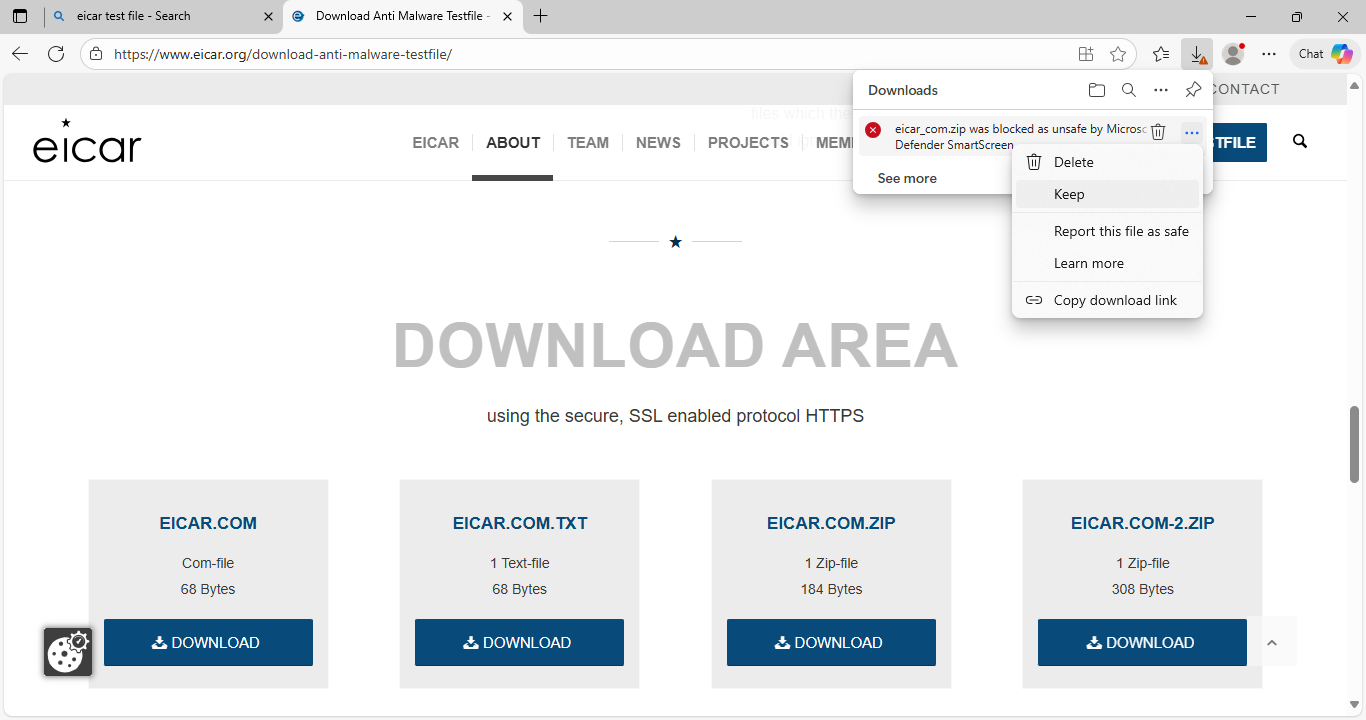Open the cookie settings icon
The image size is (1366, 720).
(x=68, y=652)
